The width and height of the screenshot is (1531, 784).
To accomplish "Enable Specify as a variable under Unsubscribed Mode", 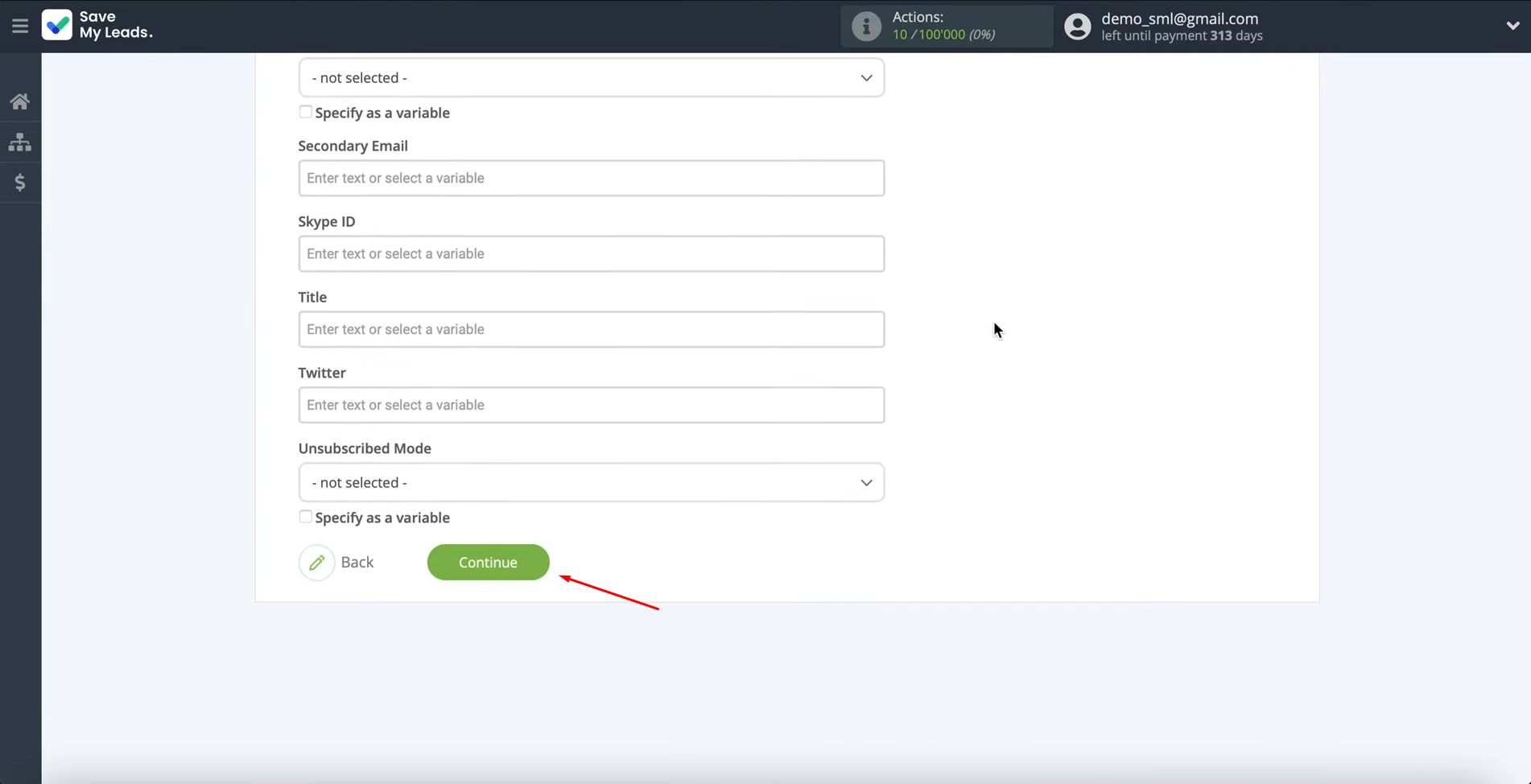I will [306, 517].
